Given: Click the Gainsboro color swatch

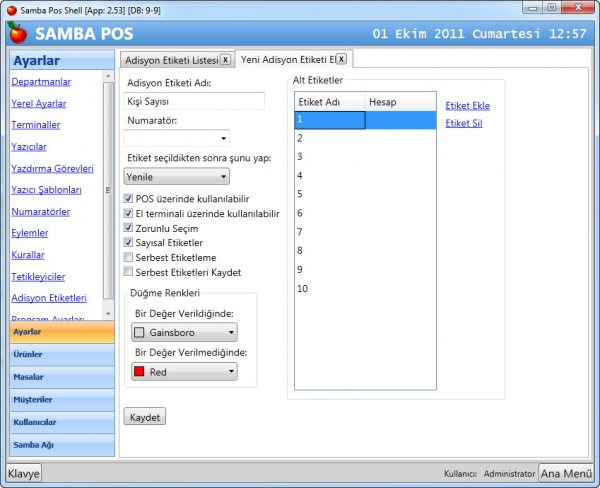Looking at the screenshot, I should pos(139,332).
